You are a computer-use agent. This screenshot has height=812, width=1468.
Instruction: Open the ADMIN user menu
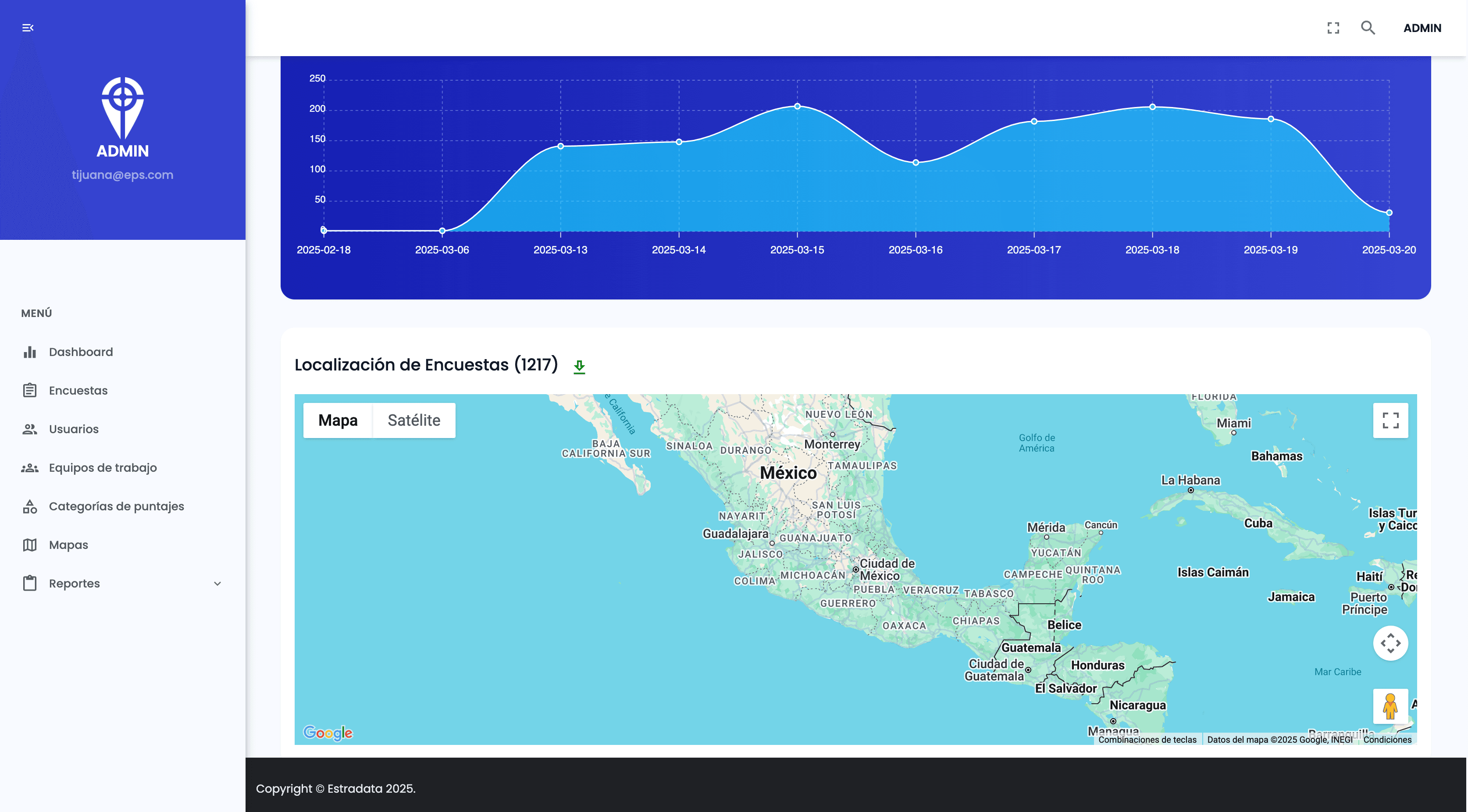click(x=1422, y=28)
